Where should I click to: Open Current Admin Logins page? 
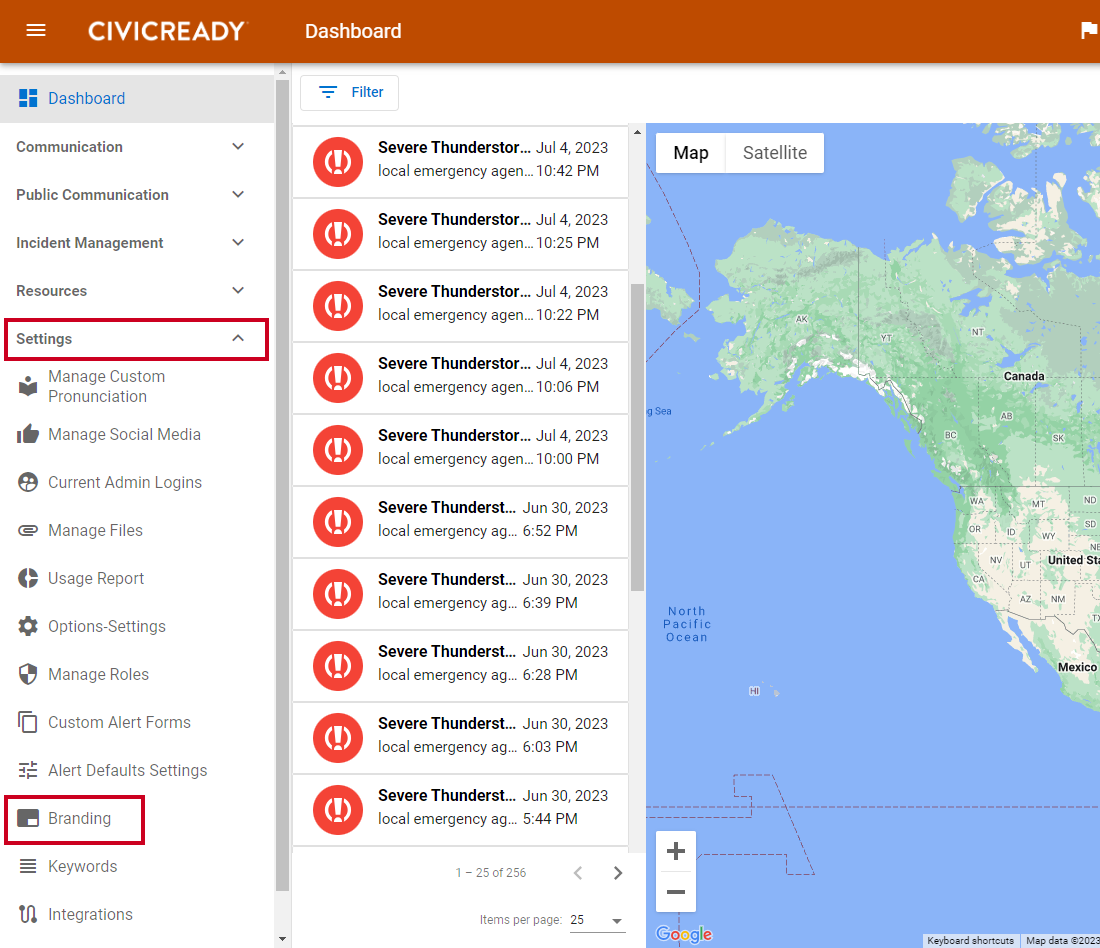[137, 482]
